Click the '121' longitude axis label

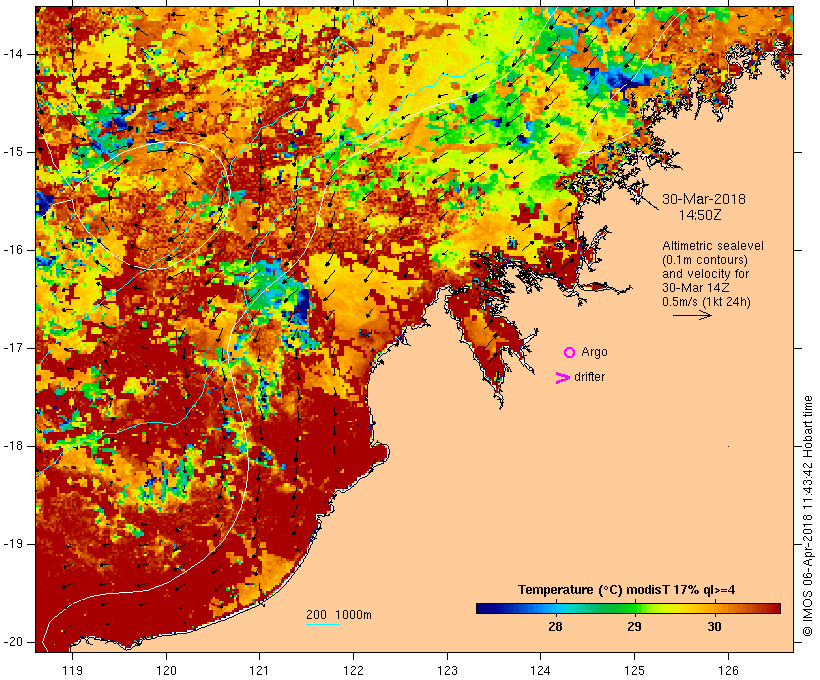pos(259,670)
